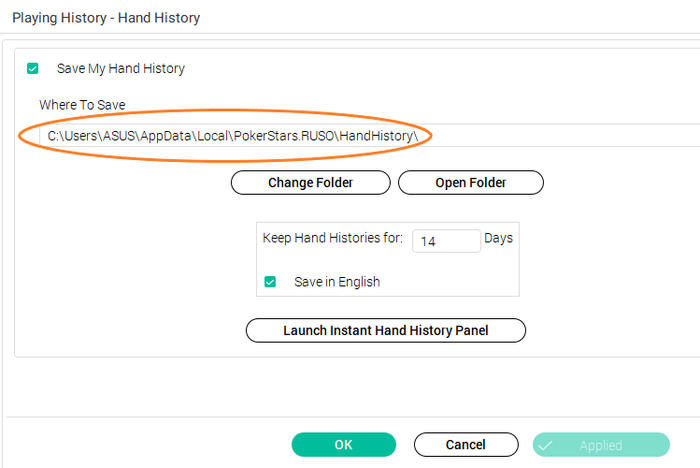Image resolution: width=700 pixels, height=468 pixels.
Task: Click the 'Where To Save' label
Action: tap(82, 105)
